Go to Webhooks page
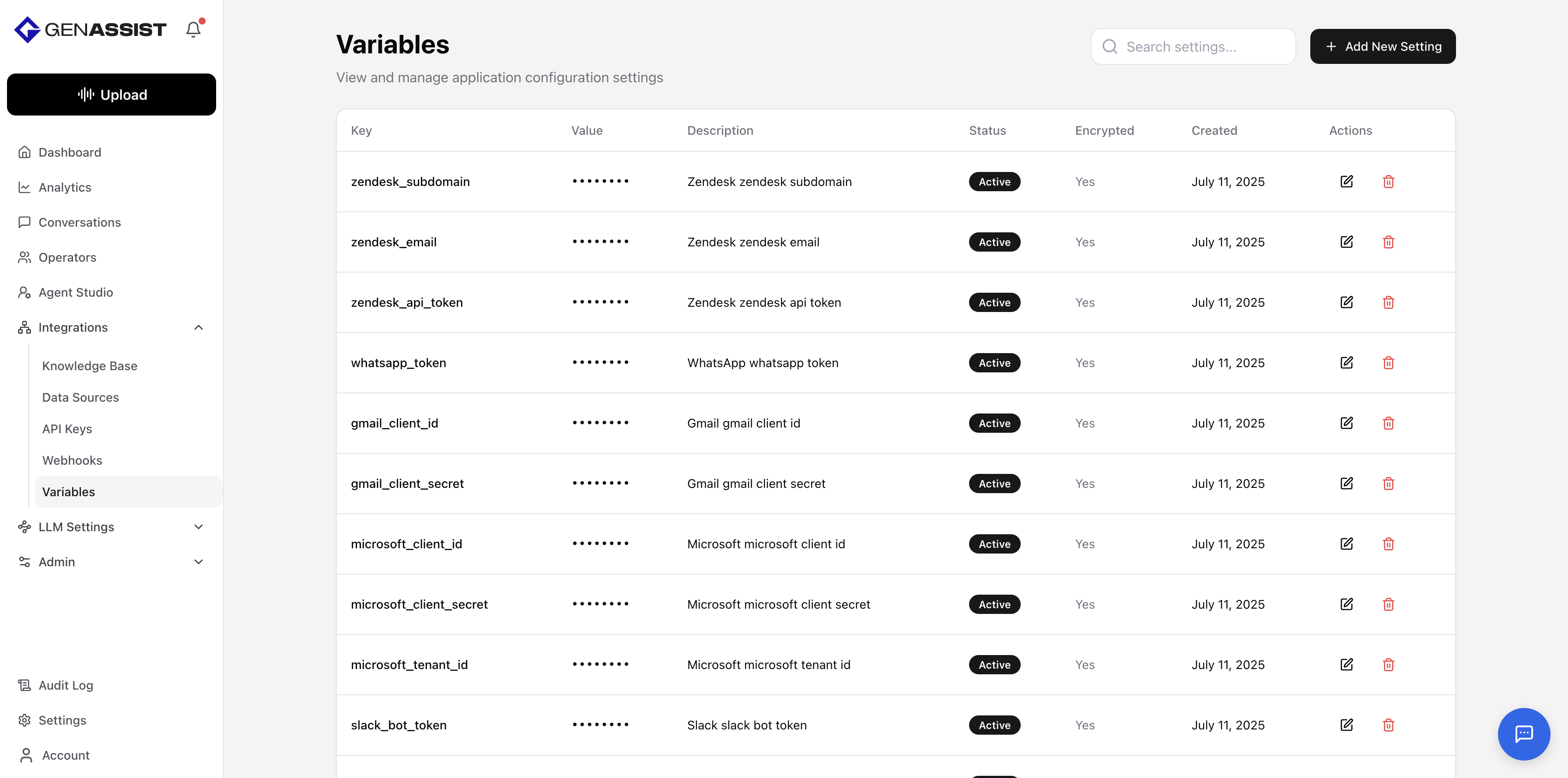The width and height of the screenshot is (1568, 778). click(x=72, y=460)
